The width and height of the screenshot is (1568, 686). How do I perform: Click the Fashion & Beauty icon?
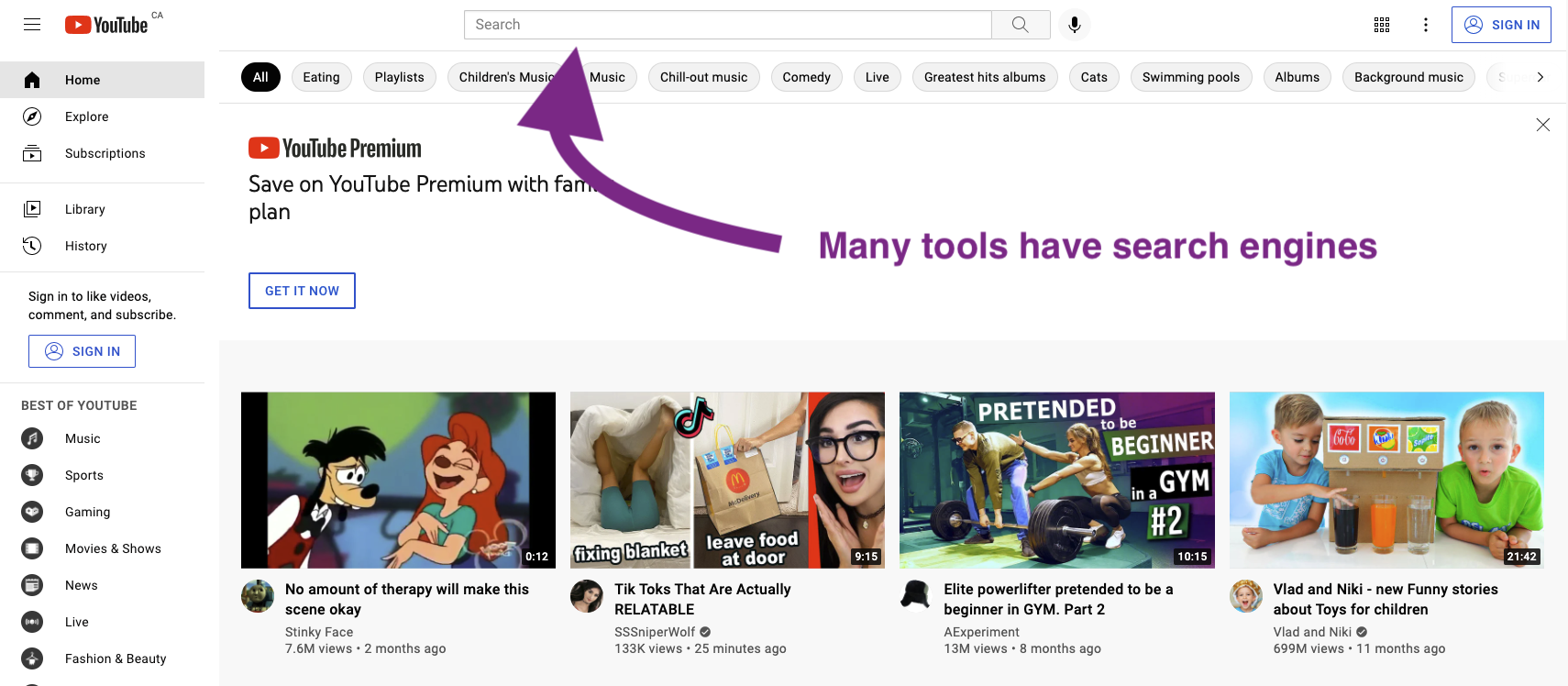[x=32, y=658]
